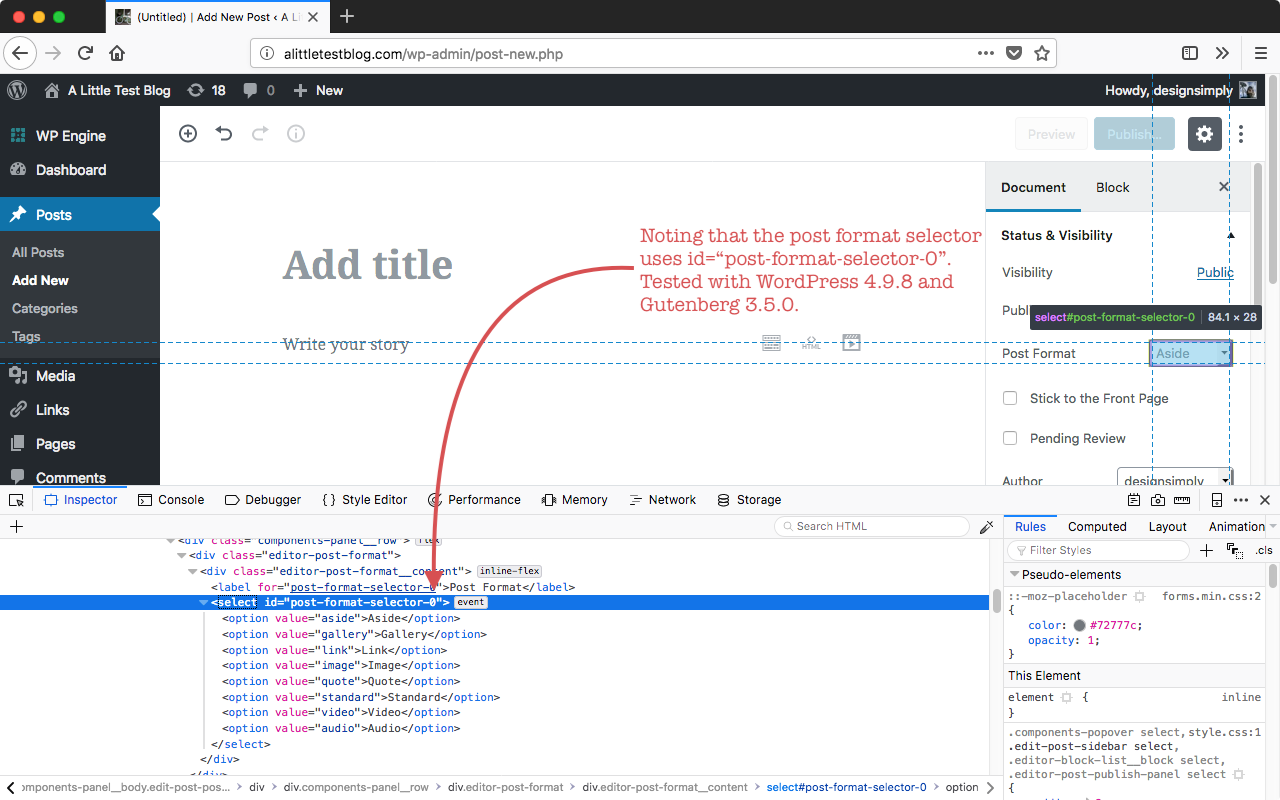Switch to the Console devtools tab
Image resolution: width=1280 pixels, height=800 pixels.
[x=171, y=500]
